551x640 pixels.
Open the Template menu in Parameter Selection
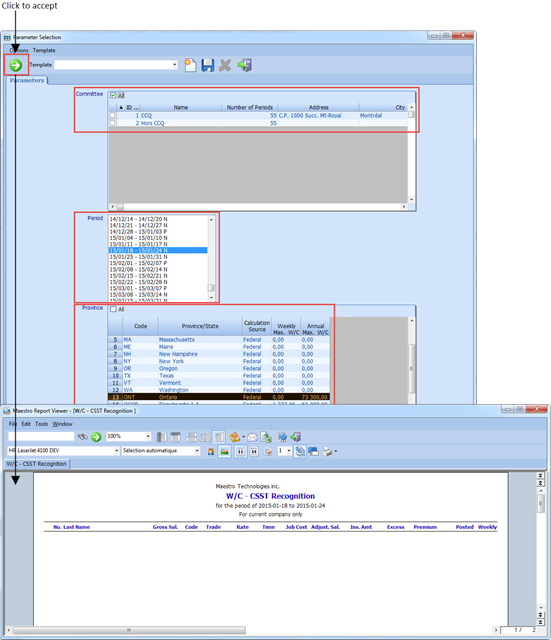[44, 50]
